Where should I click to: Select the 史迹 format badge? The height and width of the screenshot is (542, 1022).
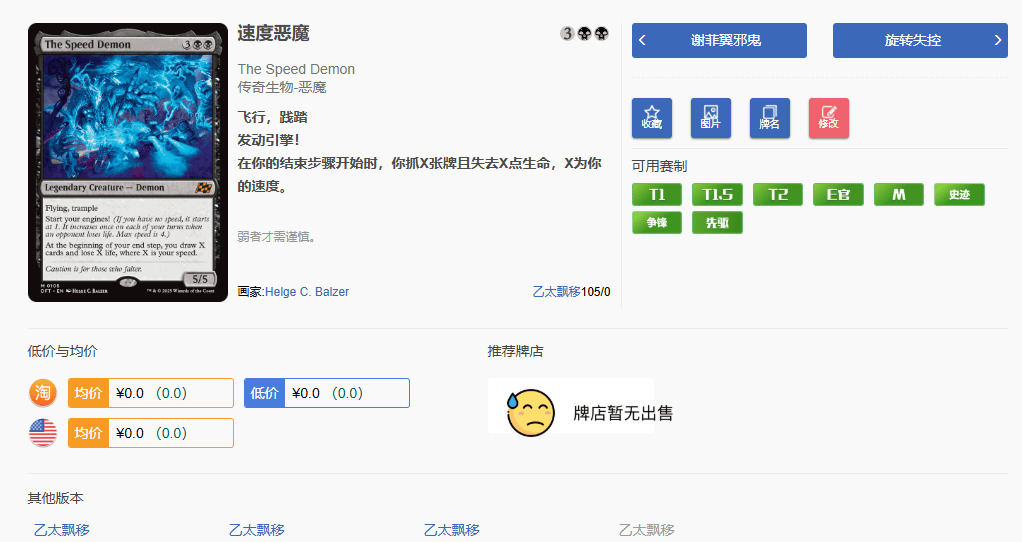[959, 194]
